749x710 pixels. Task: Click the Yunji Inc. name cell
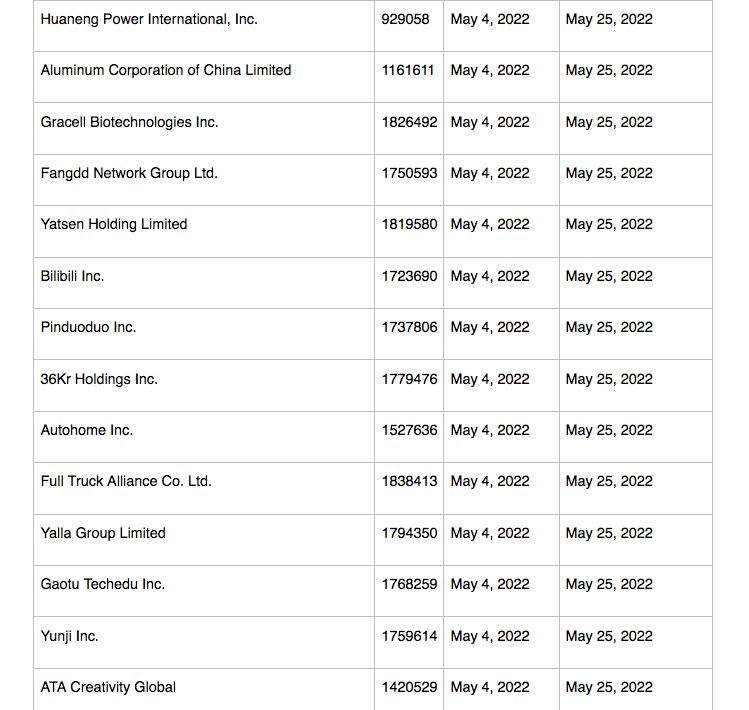[x=70, y=636]
